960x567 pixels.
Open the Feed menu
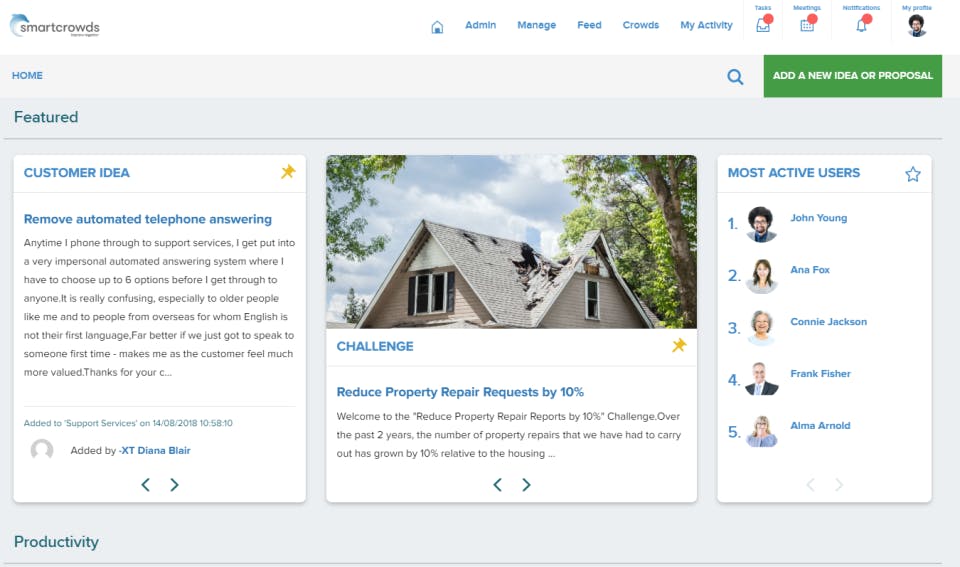coord(589,25)
